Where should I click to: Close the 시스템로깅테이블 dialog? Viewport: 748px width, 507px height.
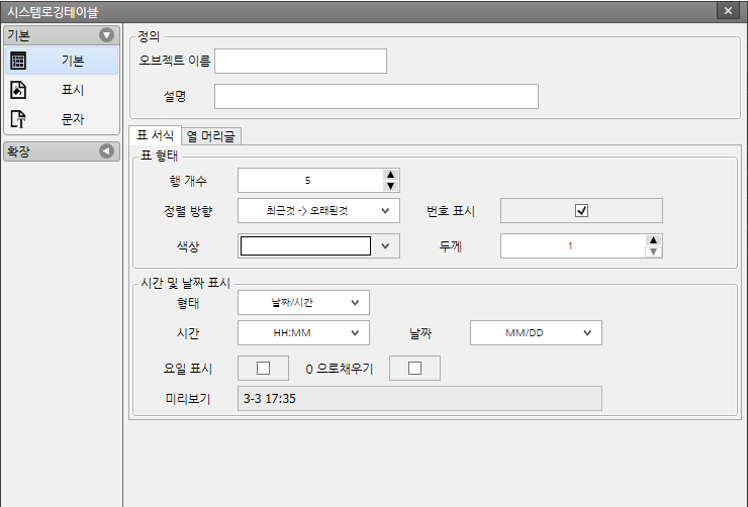(728, 10)
